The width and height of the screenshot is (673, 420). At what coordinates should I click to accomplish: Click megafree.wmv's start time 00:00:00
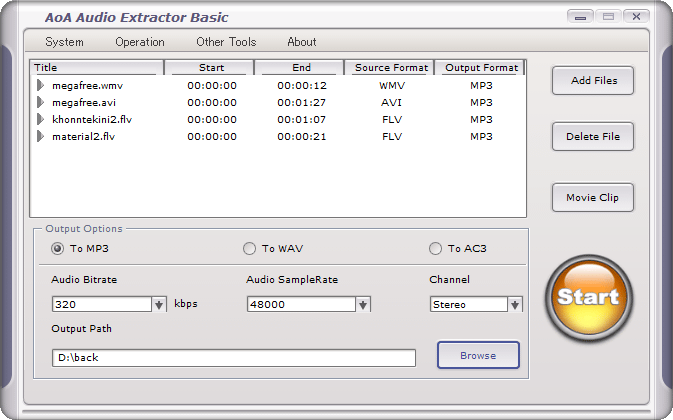212,86
